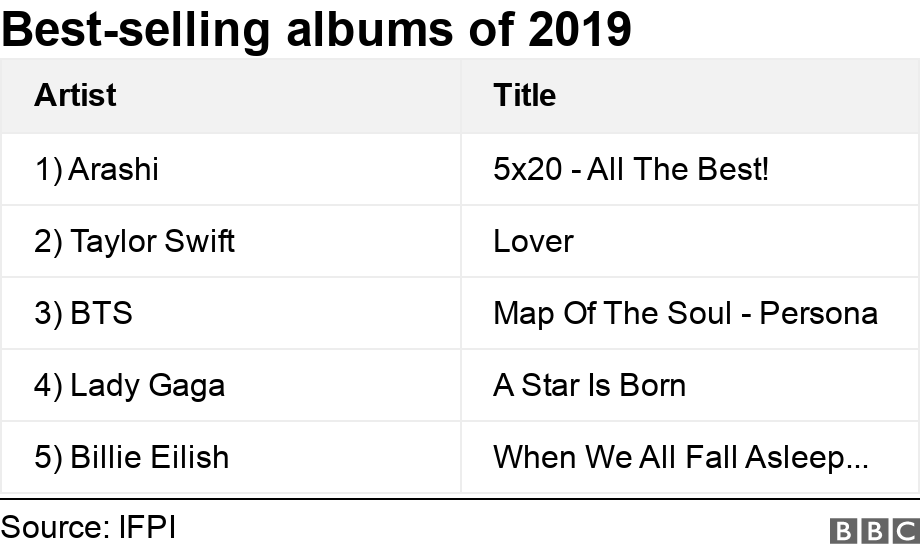Viewport: 920px width, 554px height.
Task: Select the A Star Is Born title
Action: tap(589, 385)
